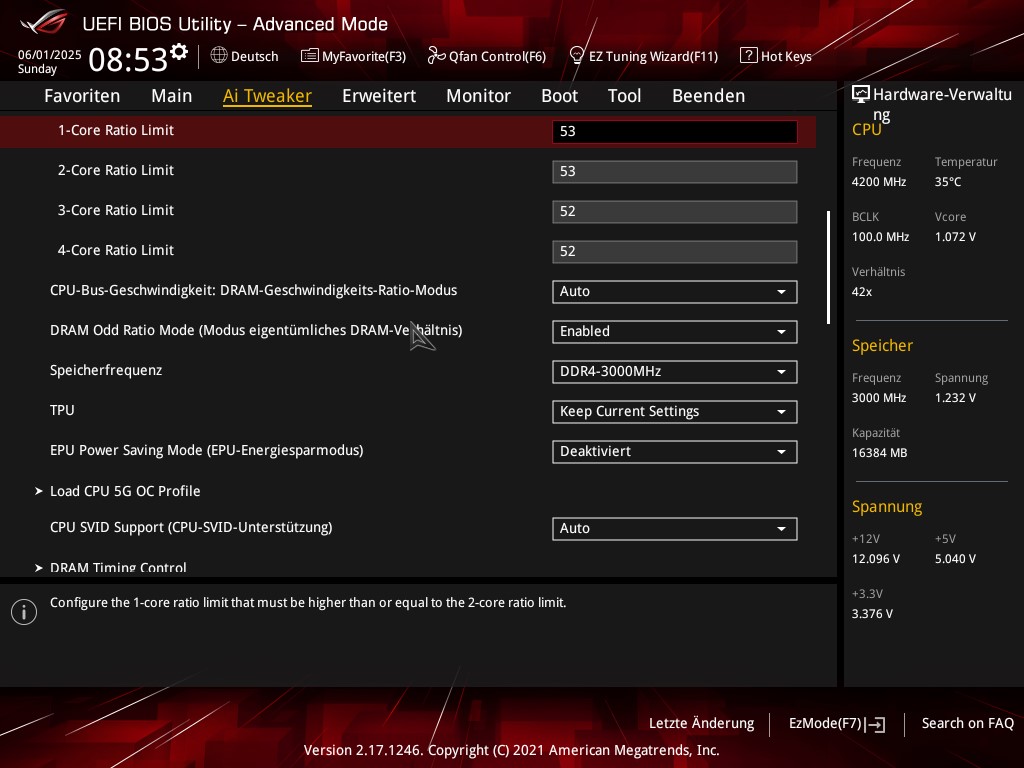Click the info icon in help panel
This screenshot has width=1024, height=768.
click(x=24, y=612)
